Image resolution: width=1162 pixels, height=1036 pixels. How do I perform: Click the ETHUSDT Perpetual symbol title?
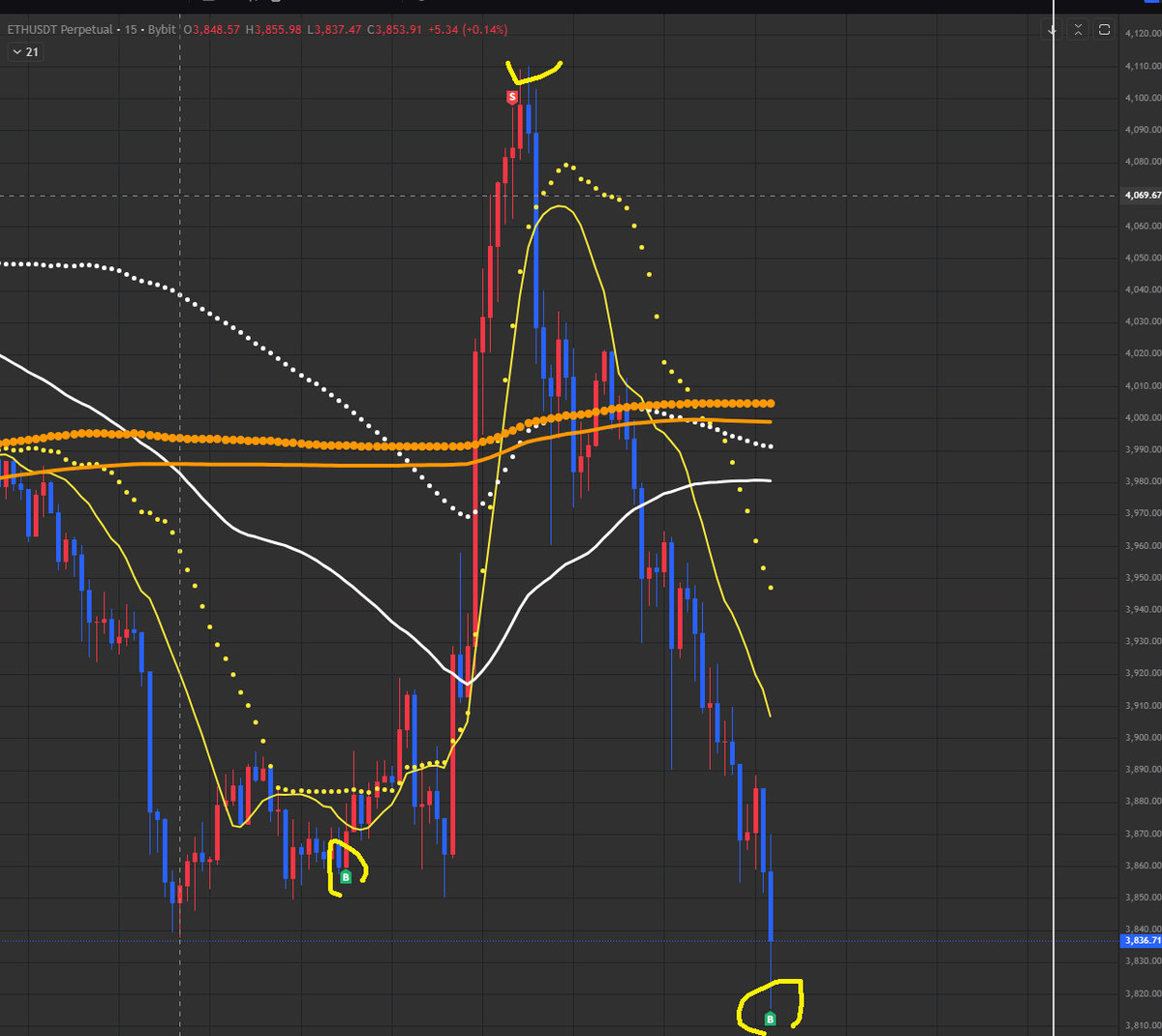[x=60, y=29]
